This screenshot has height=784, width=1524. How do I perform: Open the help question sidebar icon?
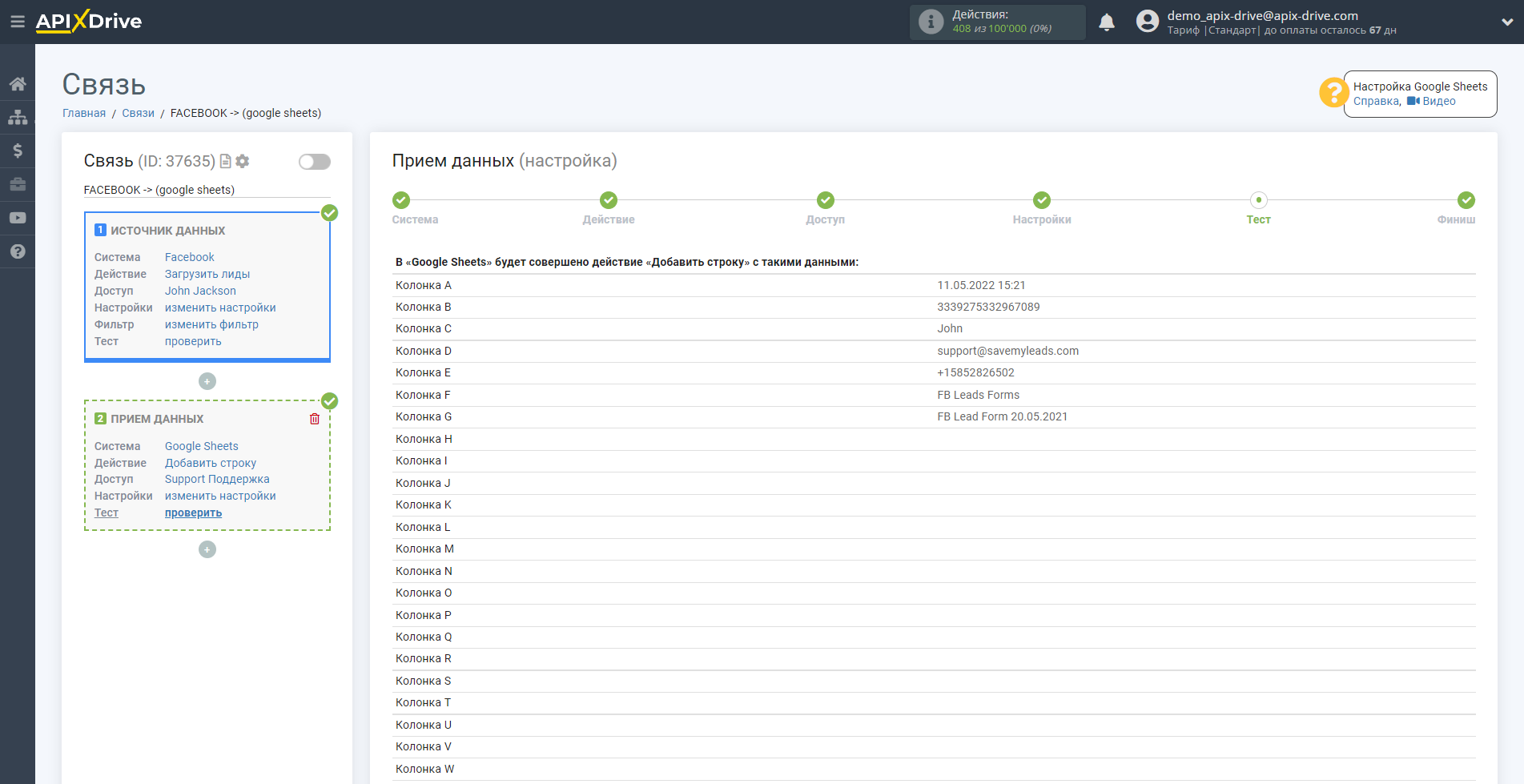click(18, 251)
